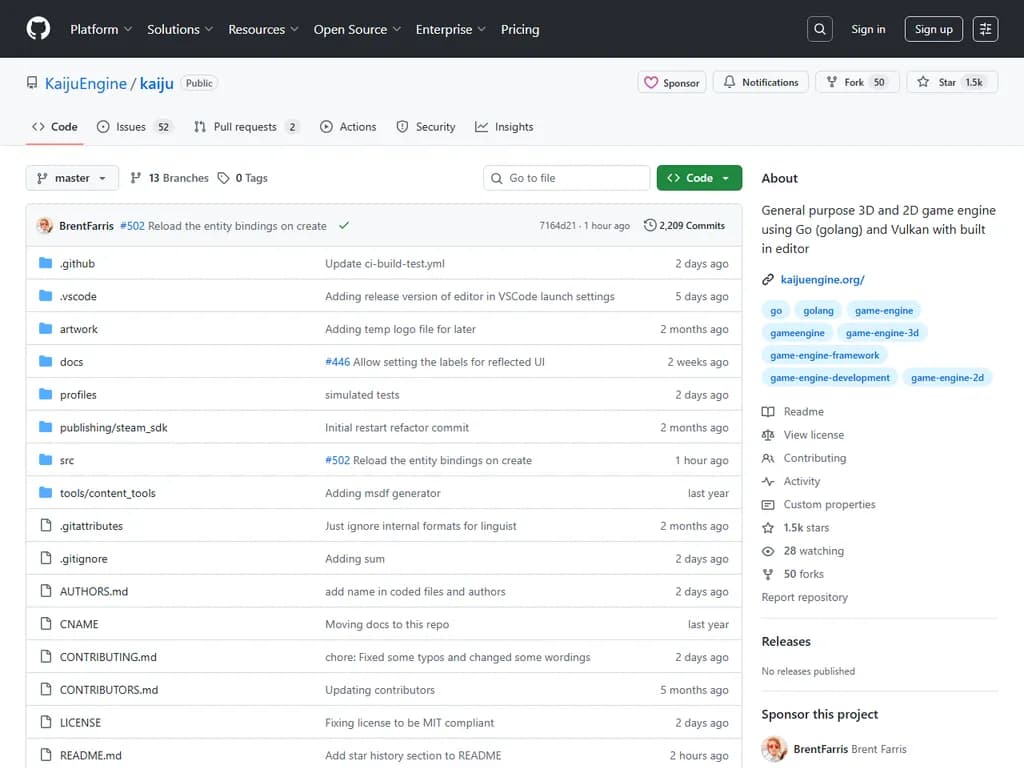Click BrentFarris avatar next to latest commit
1024x768 pixels.
[x=44, y=226]
